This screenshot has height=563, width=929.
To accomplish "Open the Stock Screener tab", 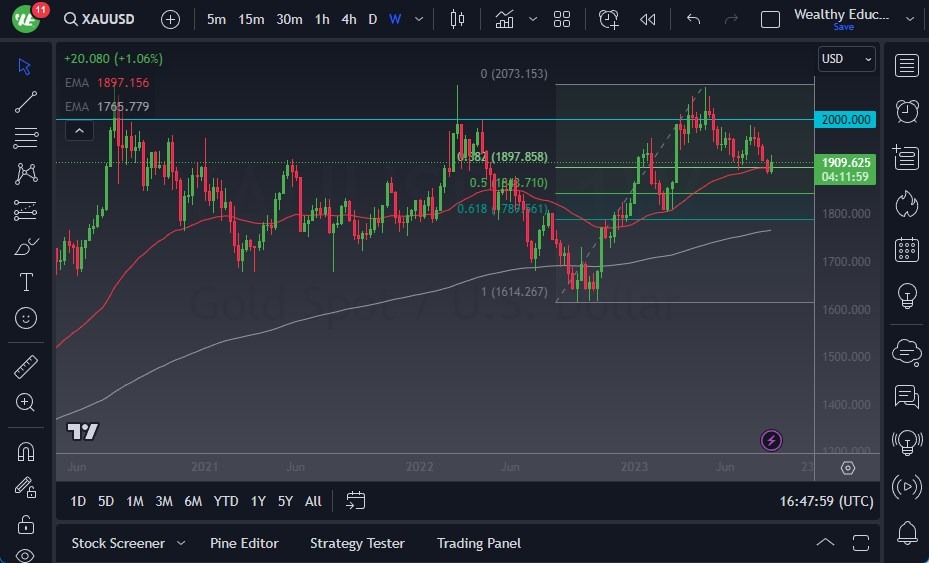I will (x=118, y=543).
